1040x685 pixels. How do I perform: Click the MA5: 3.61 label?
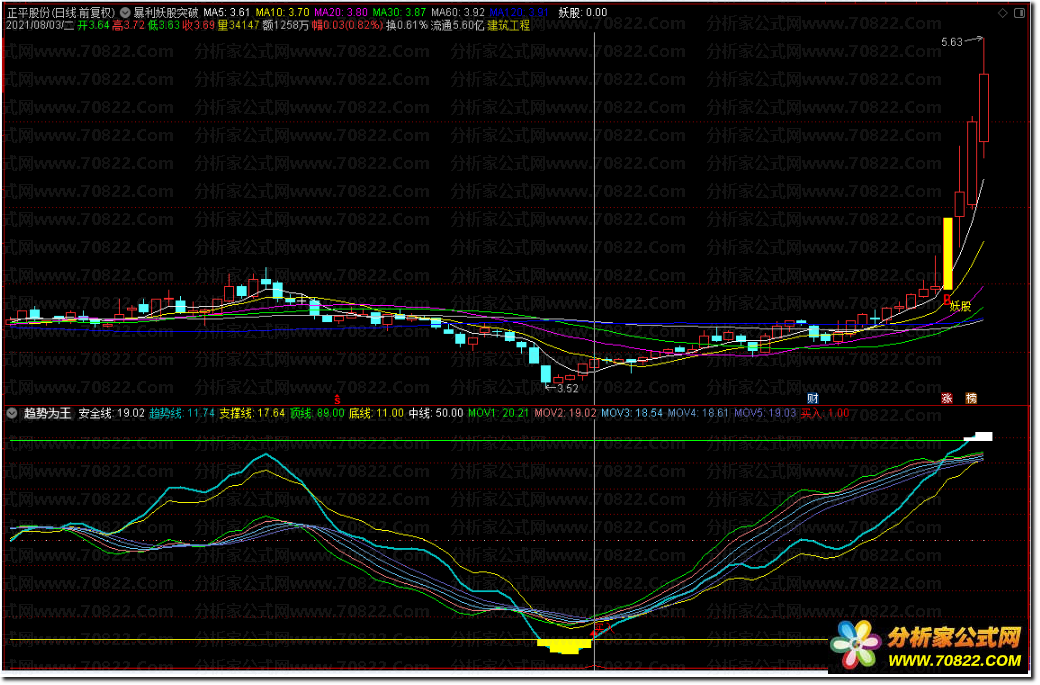coord(227,12)
